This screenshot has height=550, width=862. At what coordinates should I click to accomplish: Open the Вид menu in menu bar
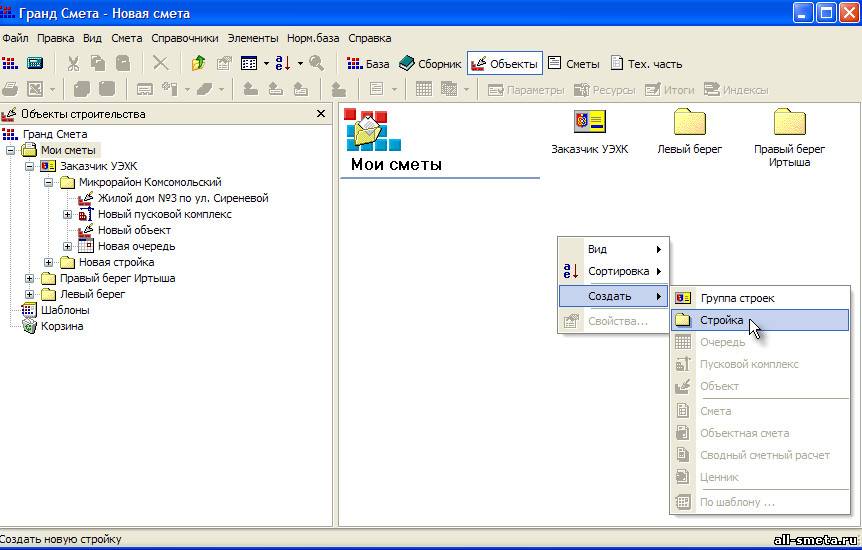tap(92, 38)
